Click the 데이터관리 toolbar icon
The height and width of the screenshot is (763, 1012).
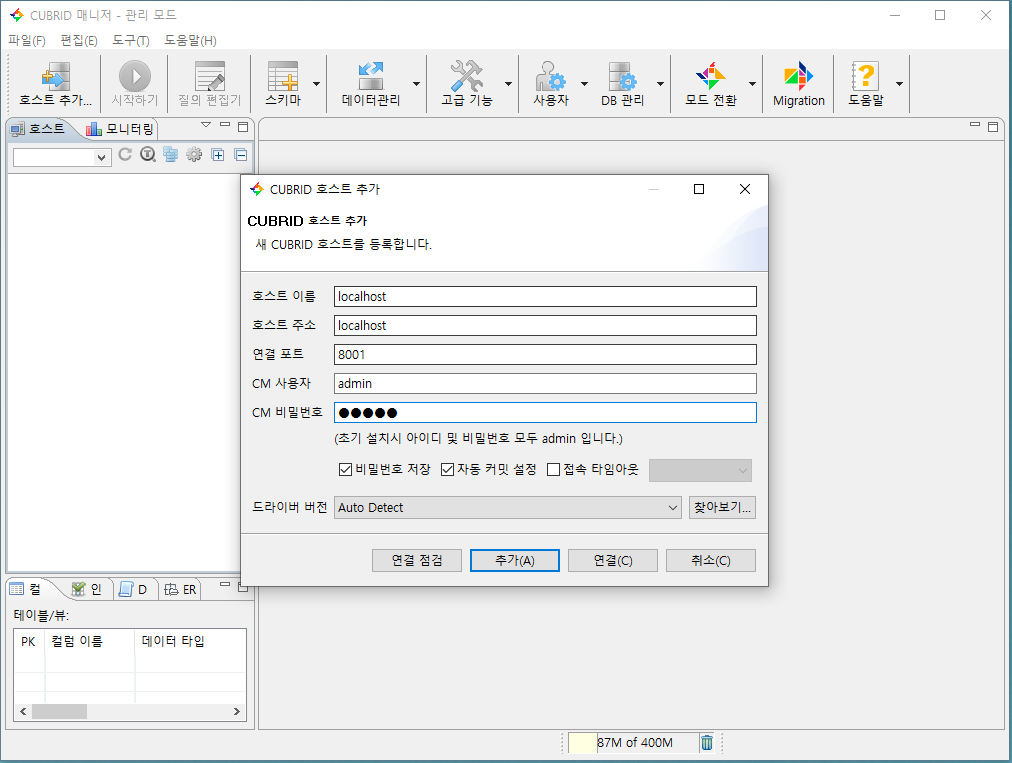click(x=371, y=76)
